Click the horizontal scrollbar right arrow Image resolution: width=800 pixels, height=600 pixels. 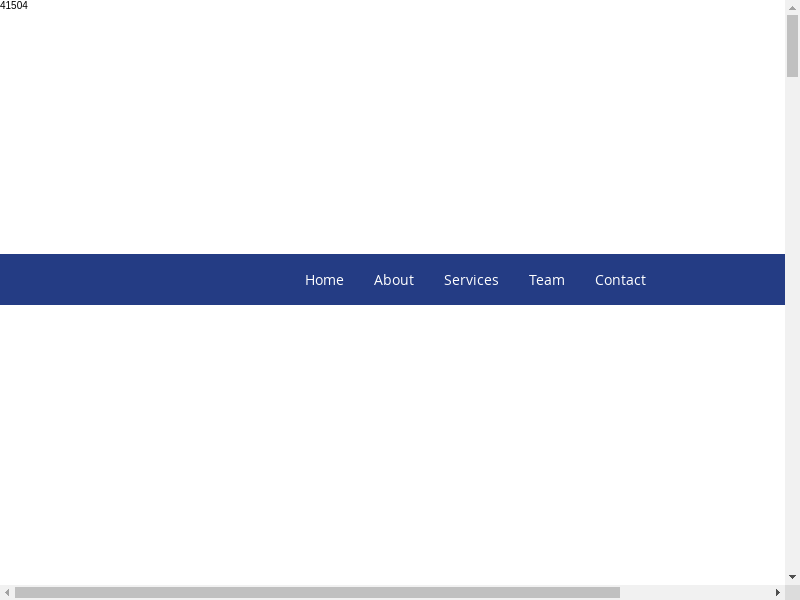tap(778, 592)
